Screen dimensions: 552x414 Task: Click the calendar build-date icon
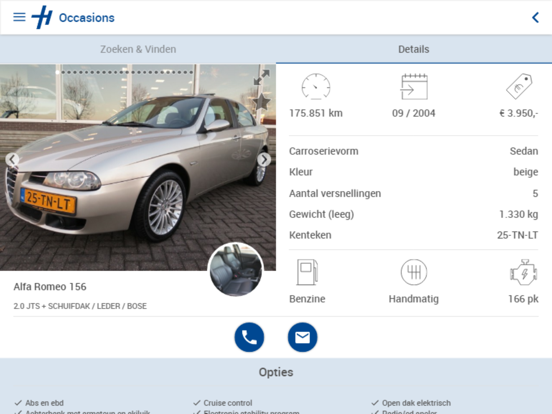pos(414,87)
